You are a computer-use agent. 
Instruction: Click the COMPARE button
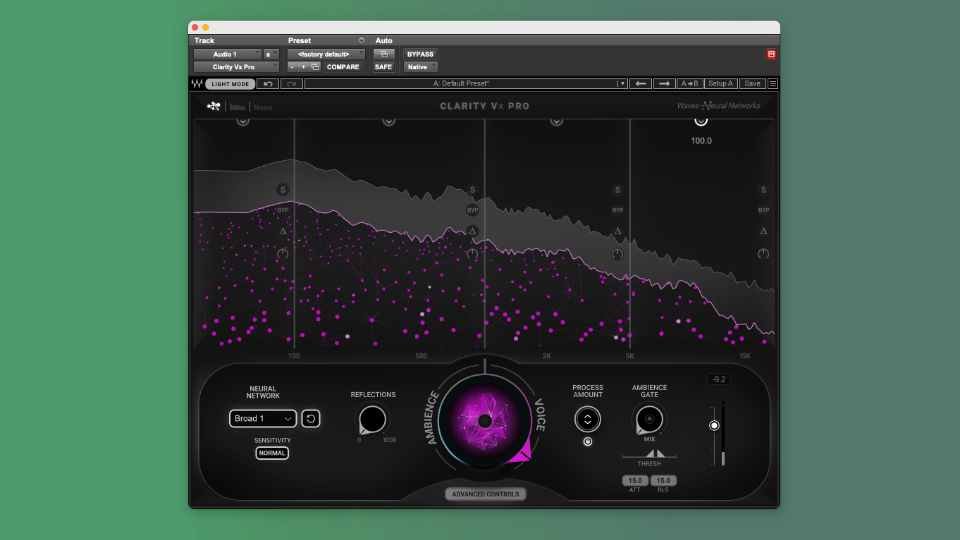[343, 67]
